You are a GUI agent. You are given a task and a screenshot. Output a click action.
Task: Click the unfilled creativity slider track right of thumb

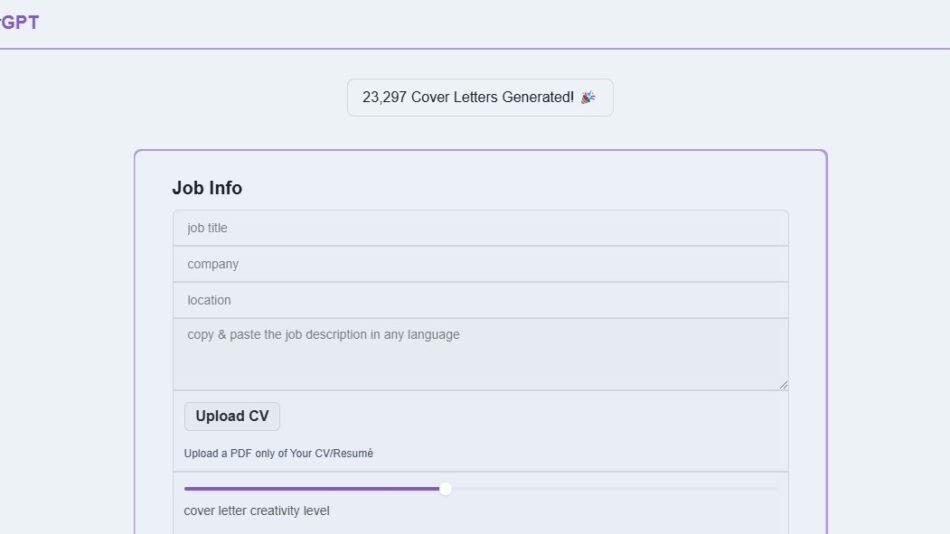pyautogui.click(x=610, y=489)
